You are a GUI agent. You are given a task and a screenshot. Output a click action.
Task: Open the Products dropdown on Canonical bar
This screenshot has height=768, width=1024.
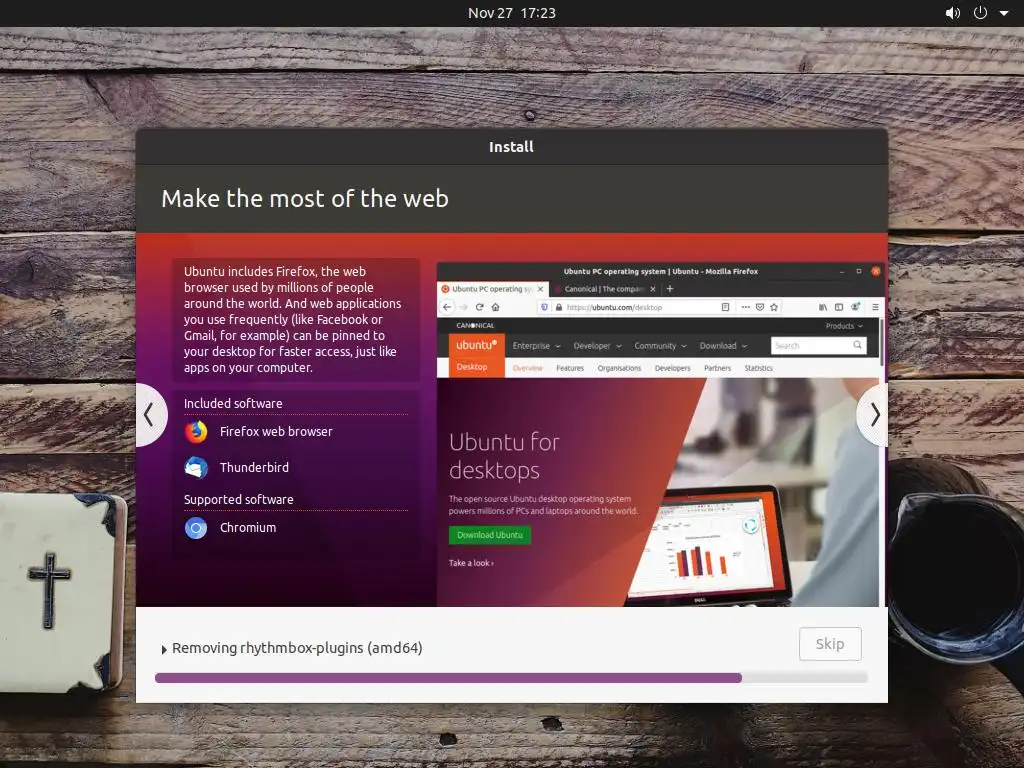click(844, 326)
